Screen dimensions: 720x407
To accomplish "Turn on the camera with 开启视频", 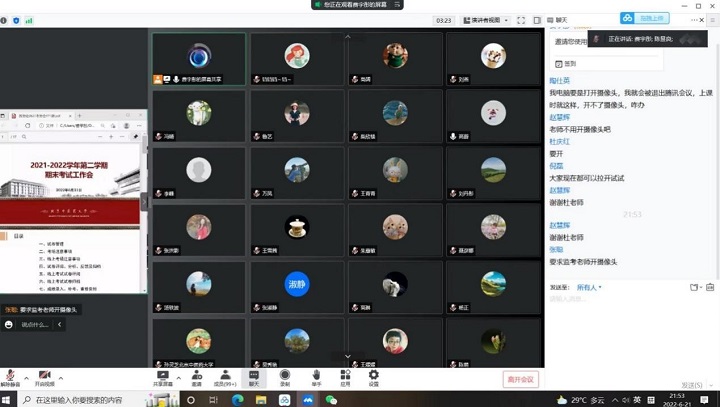I will point(44,376).
